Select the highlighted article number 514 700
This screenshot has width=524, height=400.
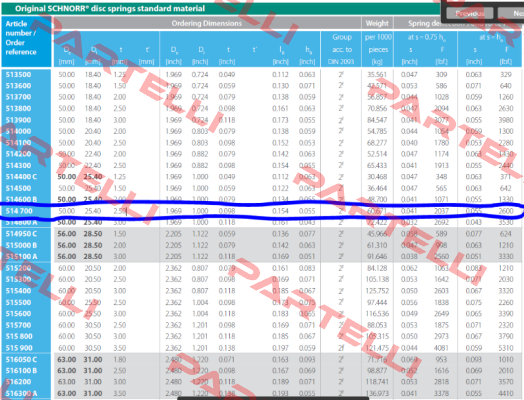coord(19,211)
